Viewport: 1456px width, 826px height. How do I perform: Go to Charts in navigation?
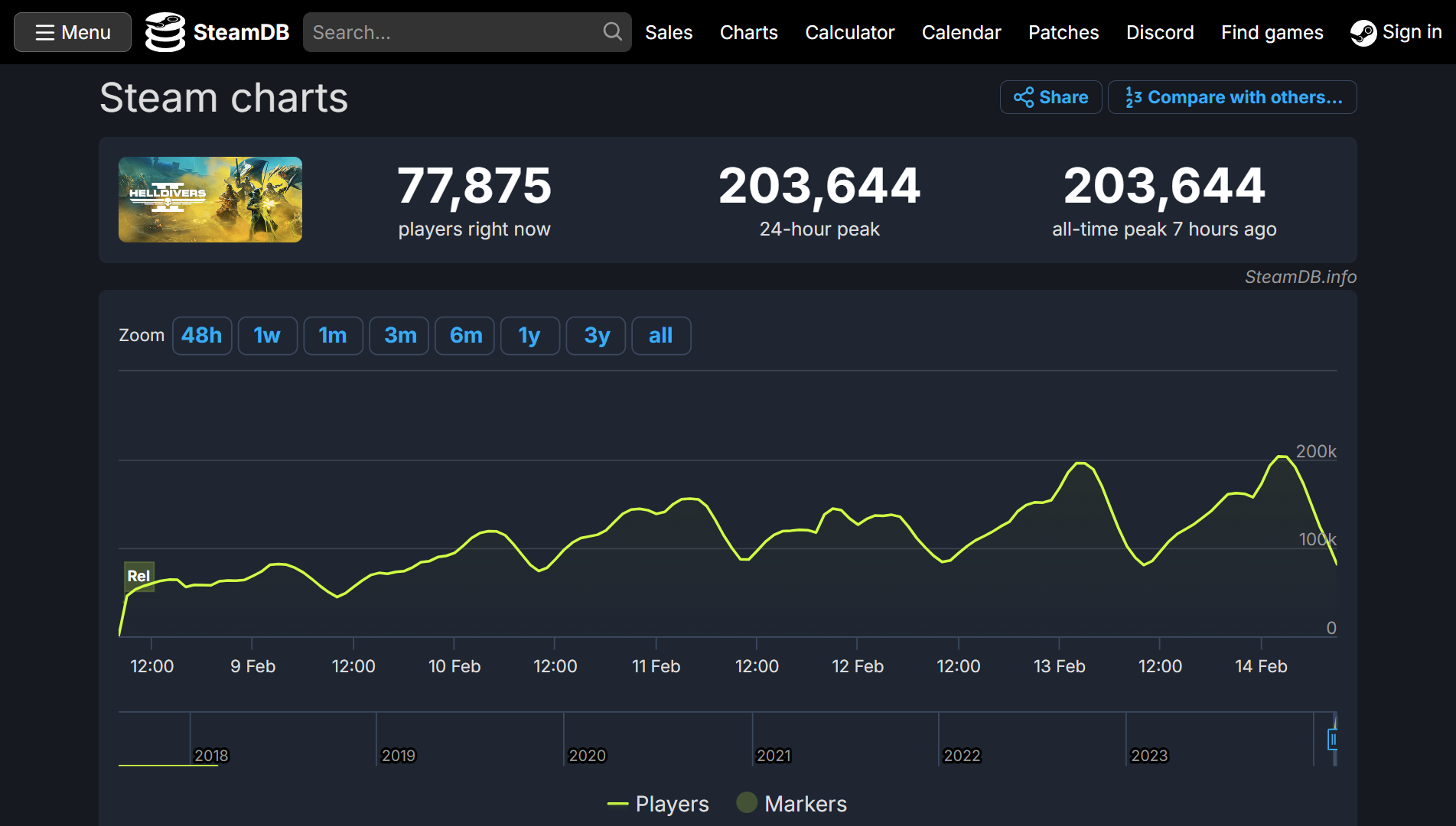tap(749, 32)
